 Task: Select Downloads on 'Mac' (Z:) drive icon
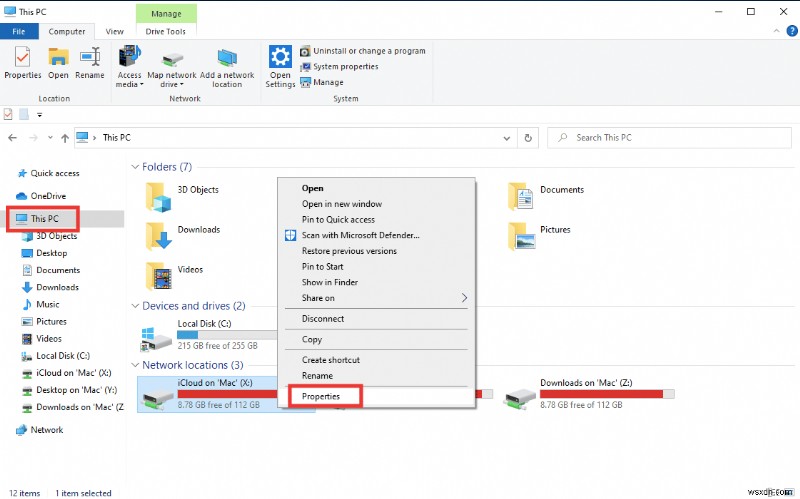coord(520,399)
